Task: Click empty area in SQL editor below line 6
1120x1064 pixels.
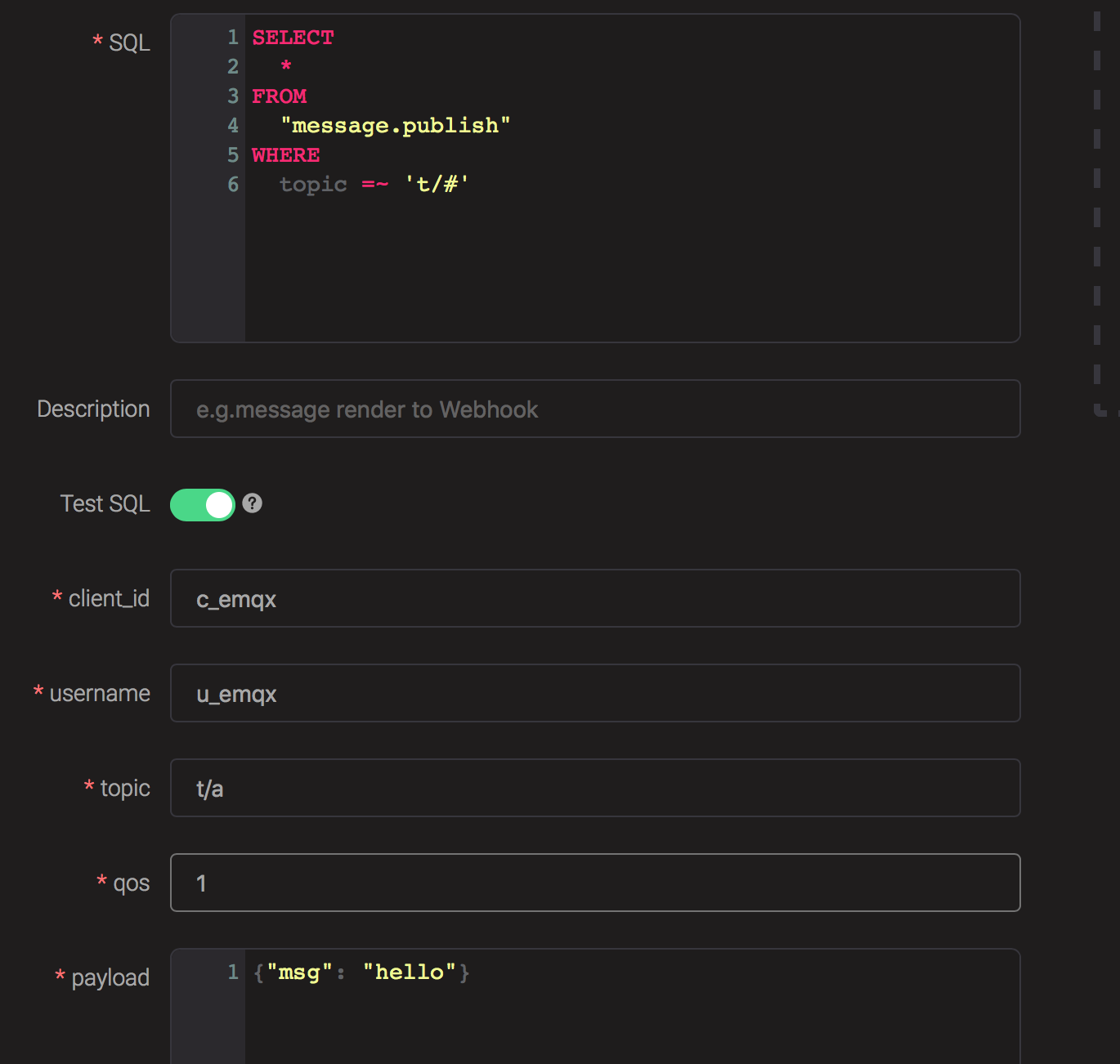Action: [x=632, y=270]
